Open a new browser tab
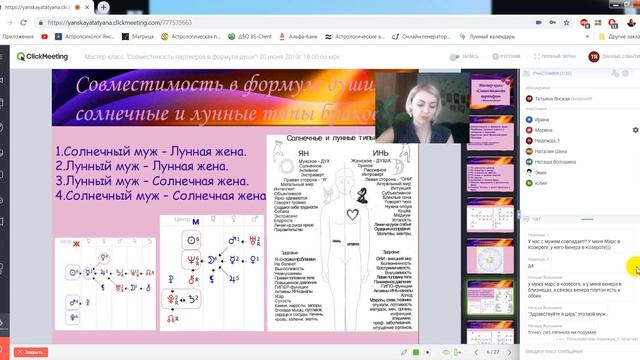The height and width of the screenshot is (360, 640). [x=103, y=7]
